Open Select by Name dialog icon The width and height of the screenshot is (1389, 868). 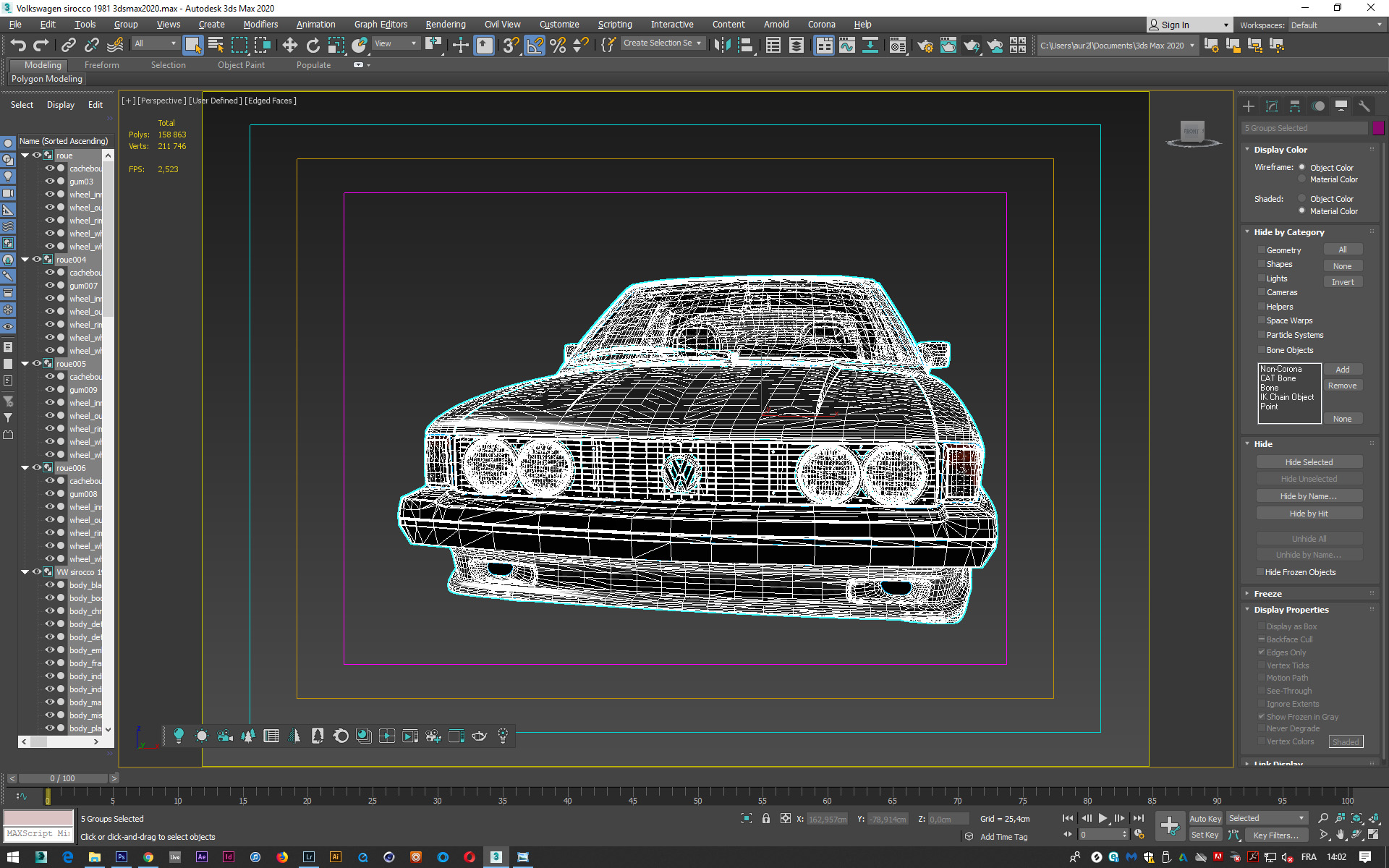point(216,46)
